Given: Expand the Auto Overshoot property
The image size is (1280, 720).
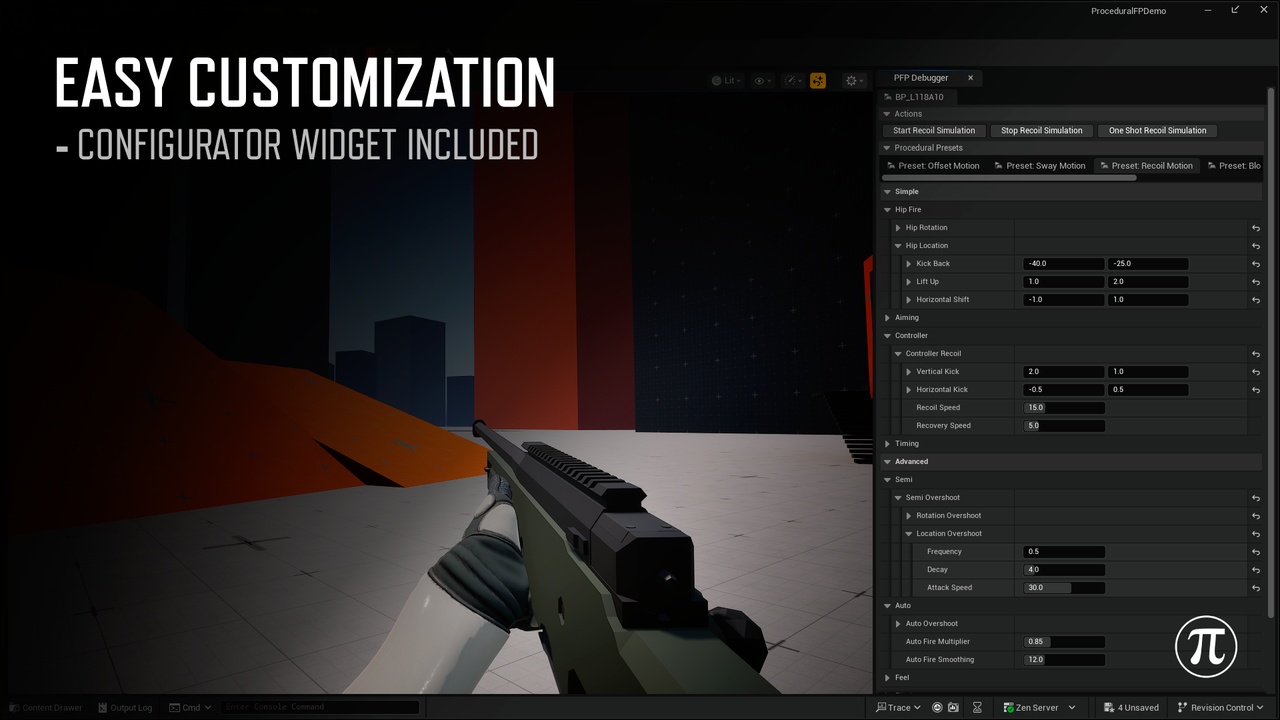Looking at the screenshot, I should 898,624.
